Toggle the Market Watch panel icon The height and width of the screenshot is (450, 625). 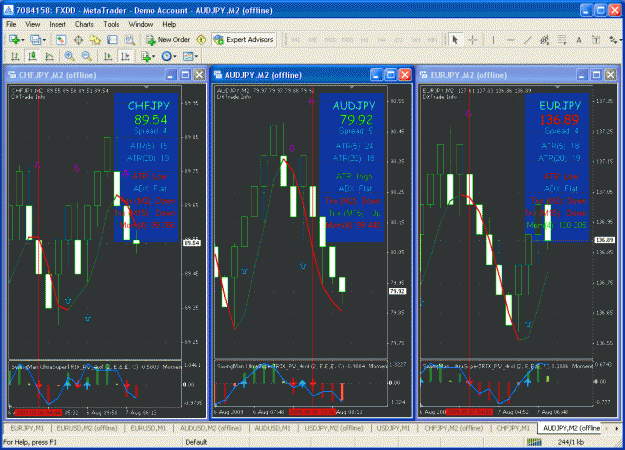(61, 39)
